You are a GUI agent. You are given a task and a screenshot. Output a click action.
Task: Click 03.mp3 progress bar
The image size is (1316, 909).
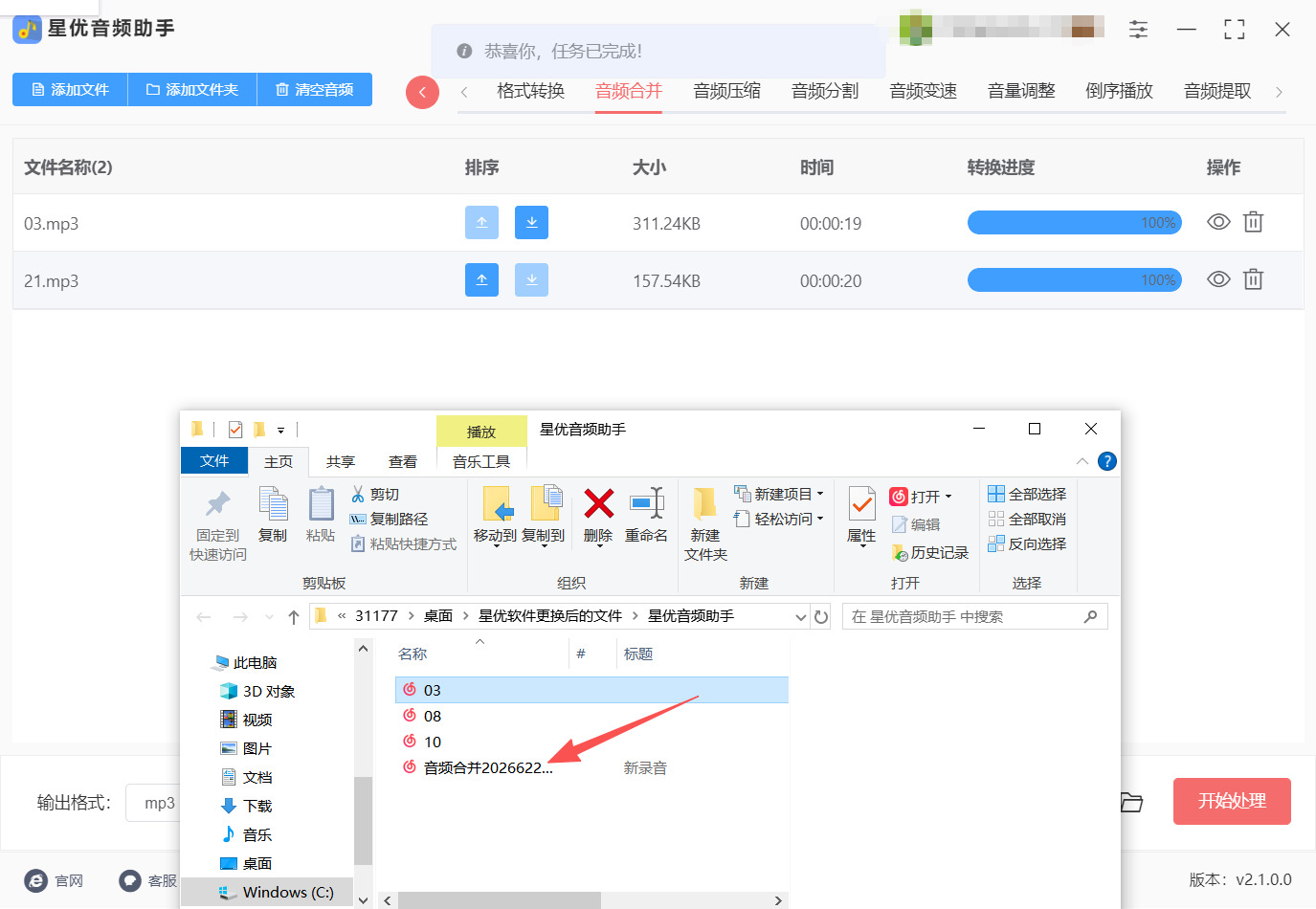point(1075,223)
